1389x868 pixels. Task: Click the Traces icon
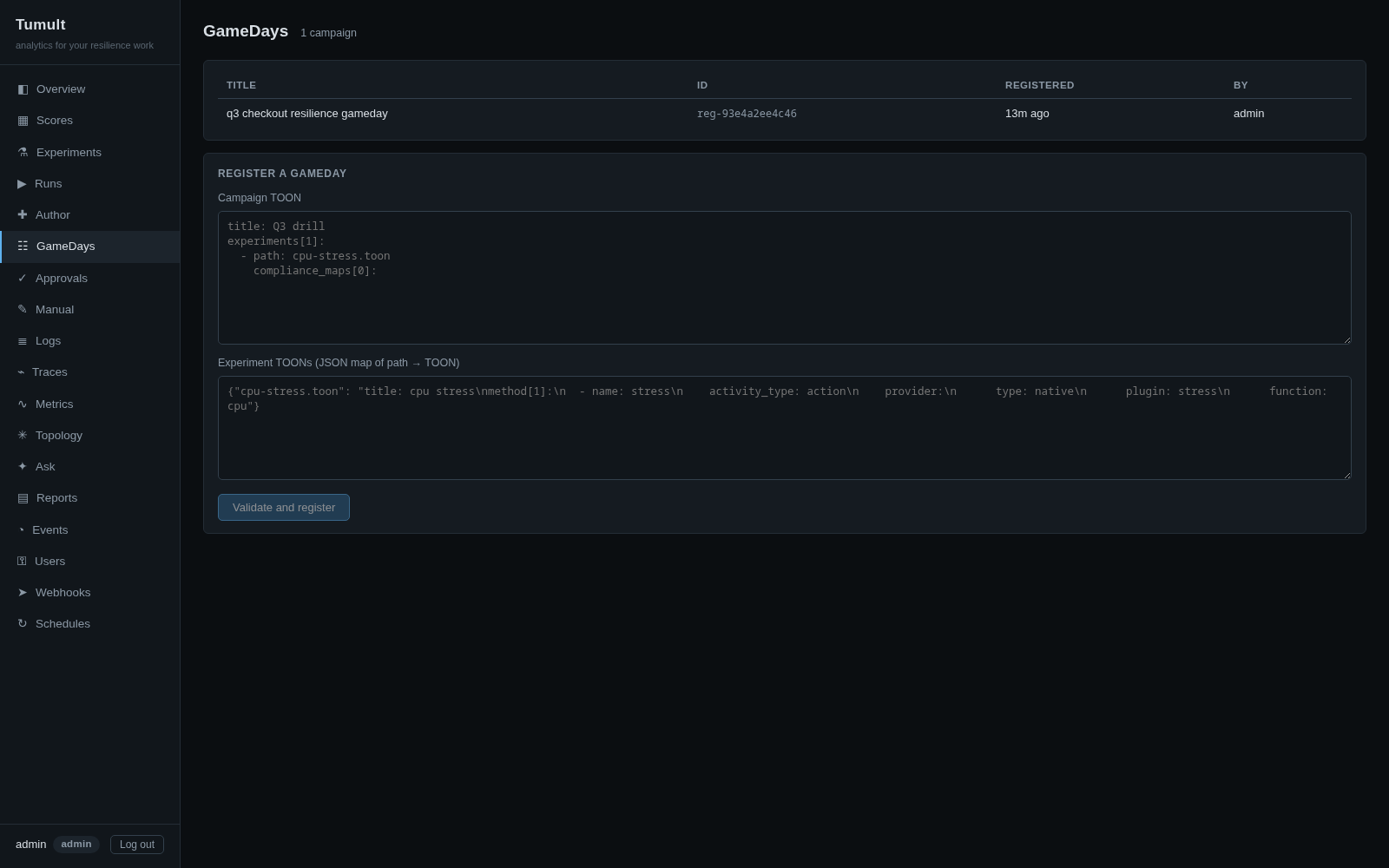point(21,372)
